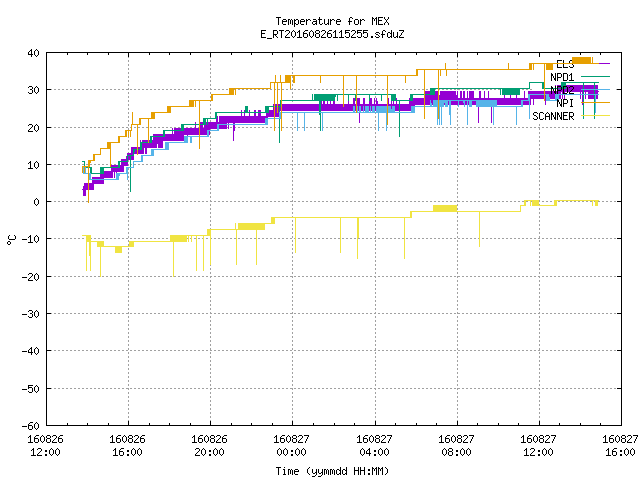Click the x-axis tick label 160827 04:00

click(x=374, y=446)
